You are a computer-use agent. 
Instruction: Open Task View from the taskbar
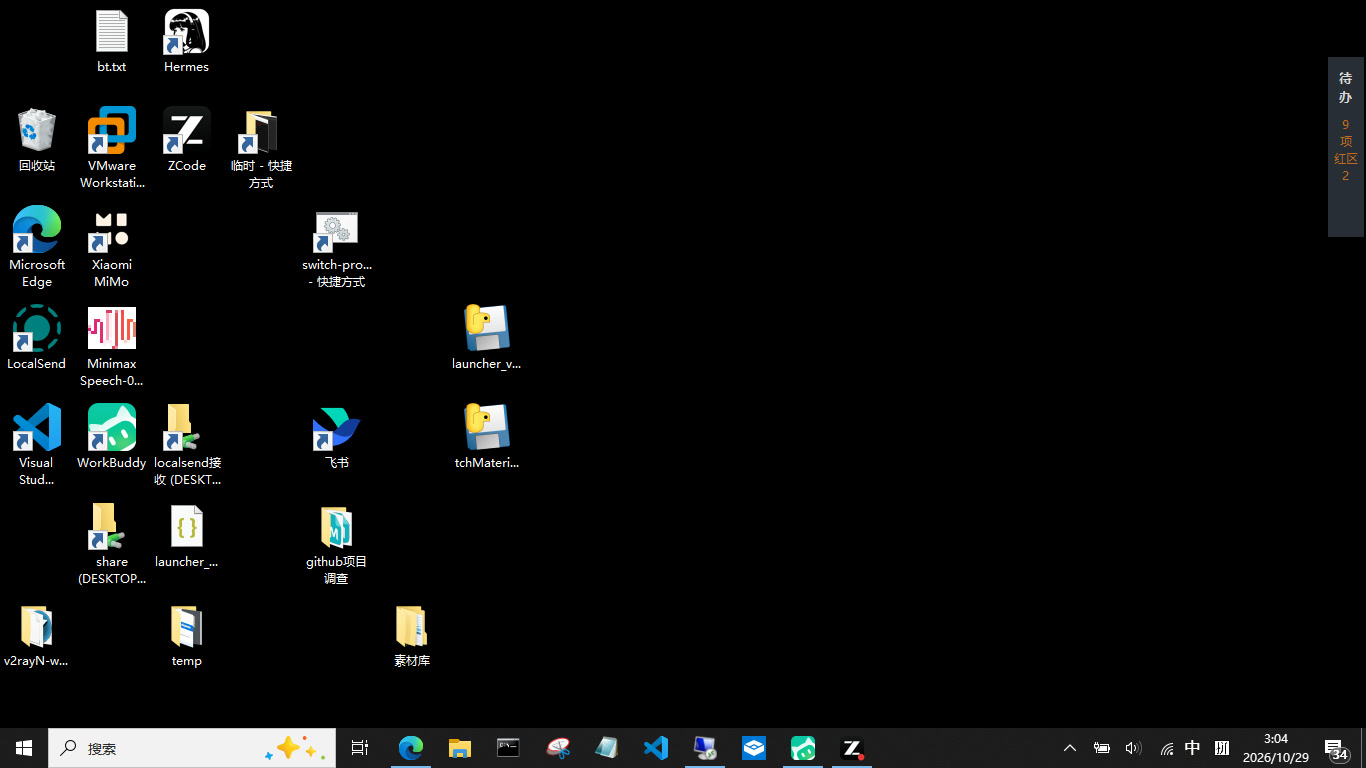pos(360,748)
